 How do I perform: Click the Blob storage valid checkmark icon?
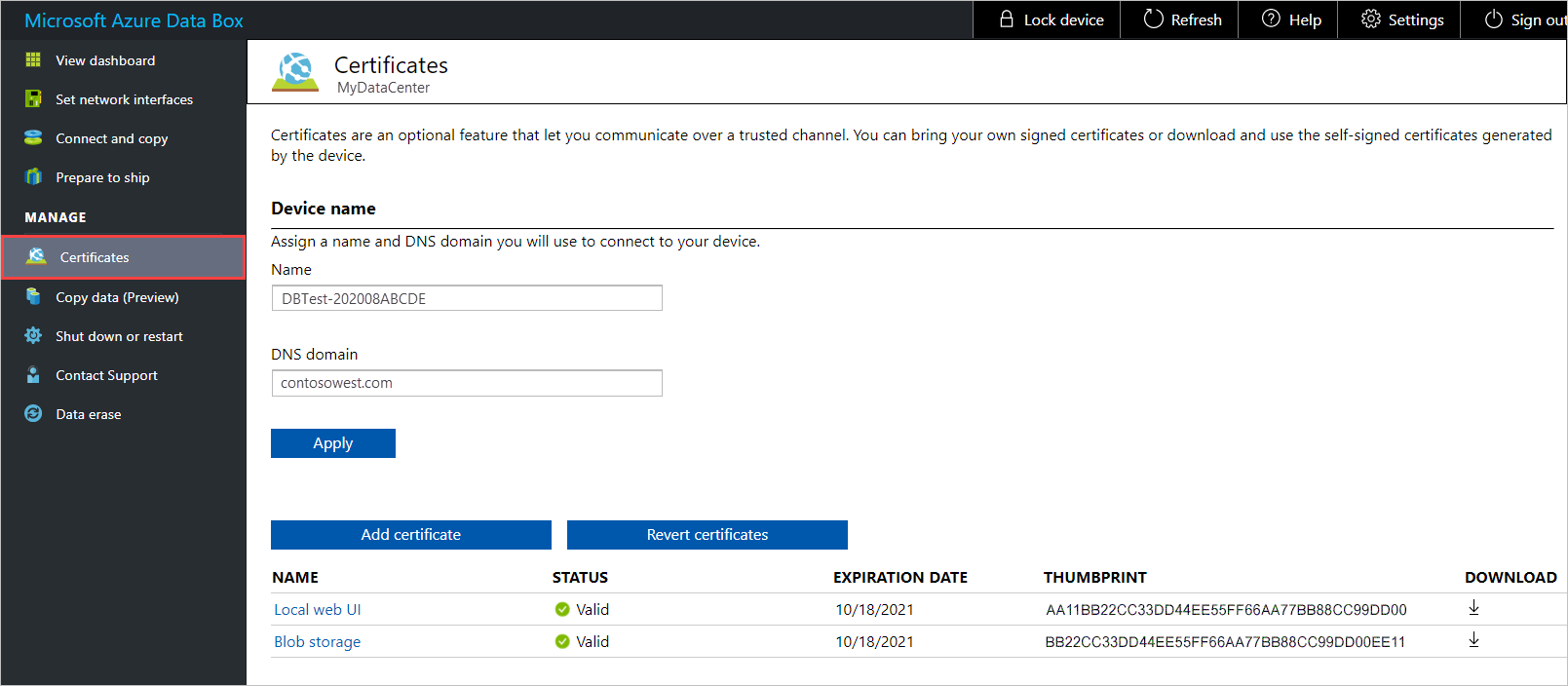pyautogui.click(x=562, y=642)
